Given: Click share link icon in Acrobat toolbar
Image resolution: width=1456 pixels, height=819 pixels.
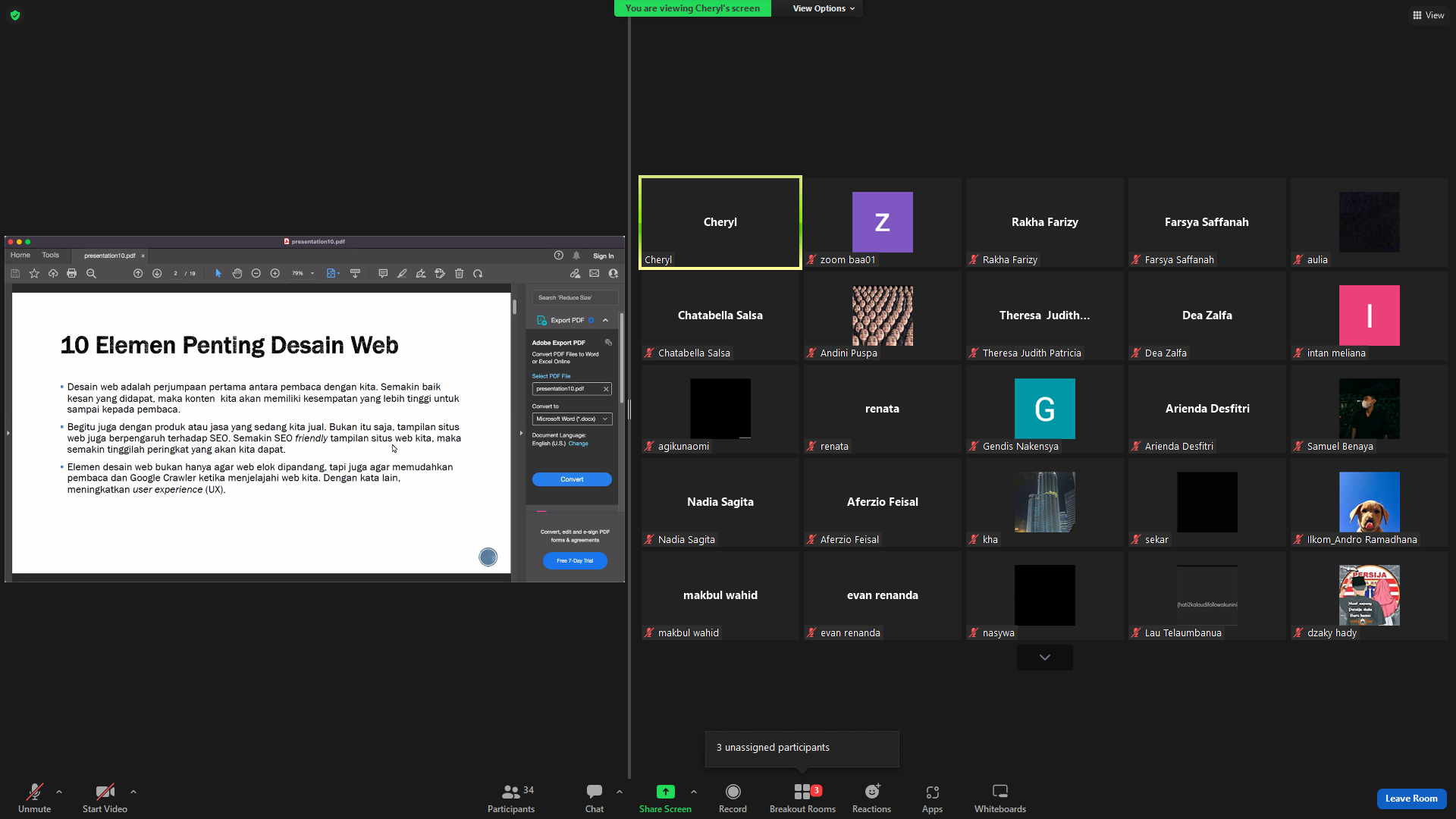Looking at the screenshot, I should (575, 274).
